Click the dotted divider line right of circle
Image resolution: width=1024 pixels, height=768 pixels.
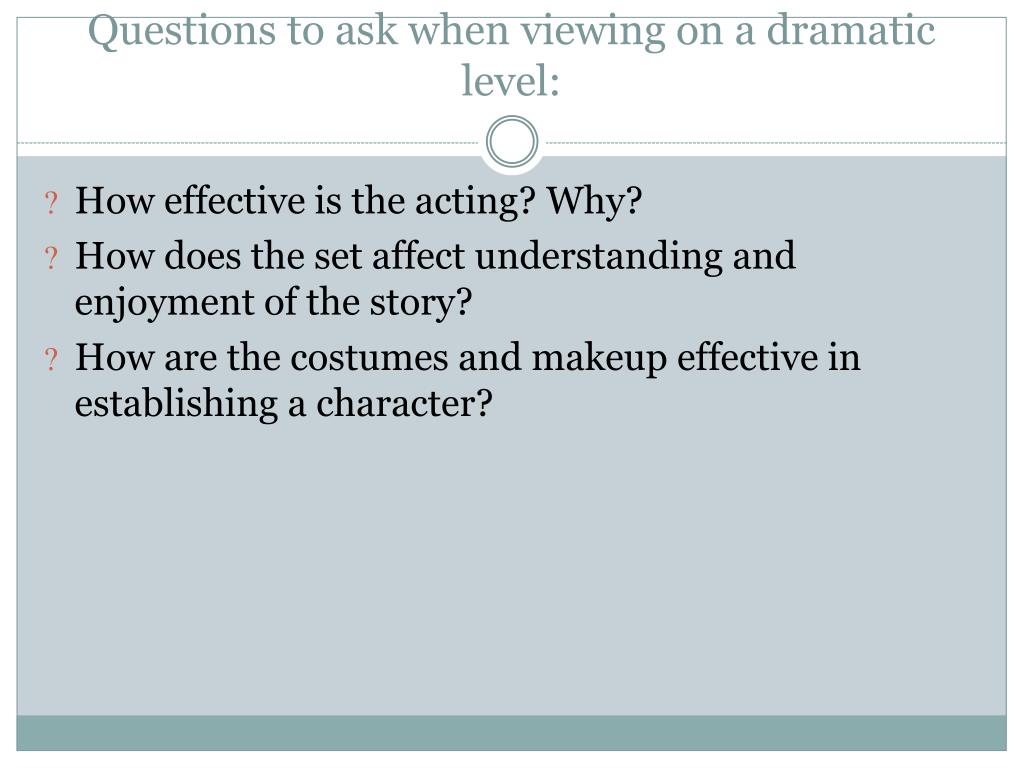[x=776, y=142]
